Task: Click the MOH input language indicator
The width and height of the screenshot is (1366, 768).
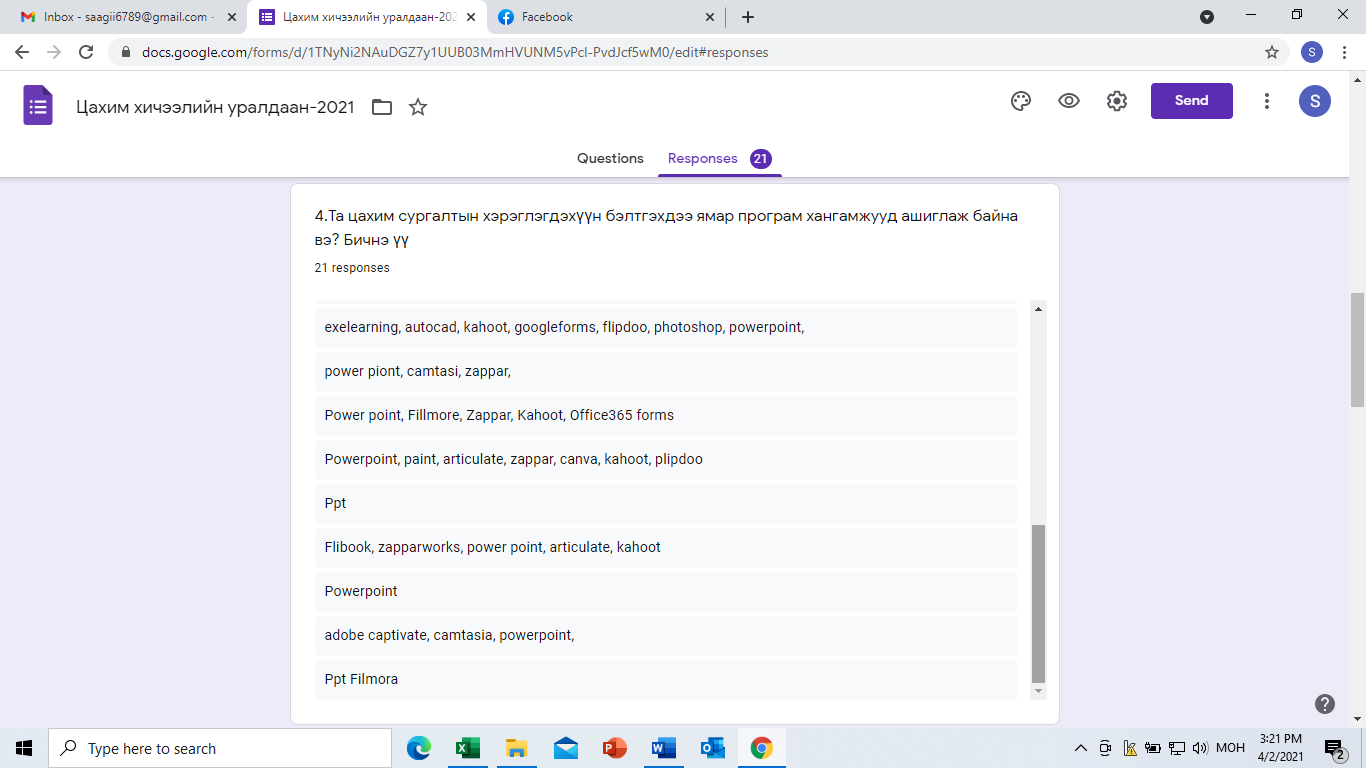Action: click(1230, 748)
